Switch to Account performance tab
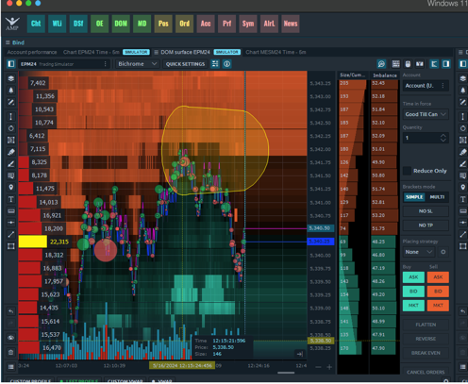 tap(32, 52)
